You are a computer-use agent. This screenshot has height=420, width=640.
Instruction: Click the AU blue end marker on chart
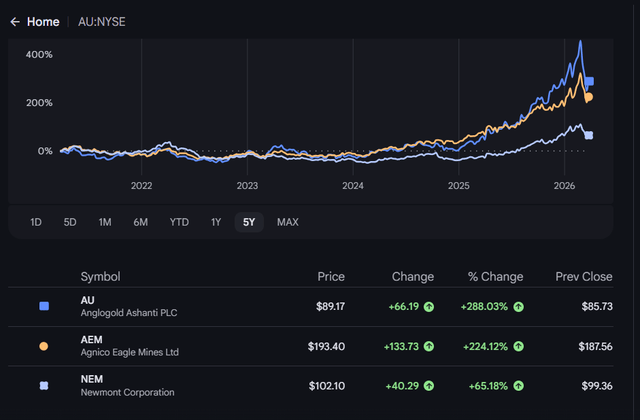[x=589, y=81]
